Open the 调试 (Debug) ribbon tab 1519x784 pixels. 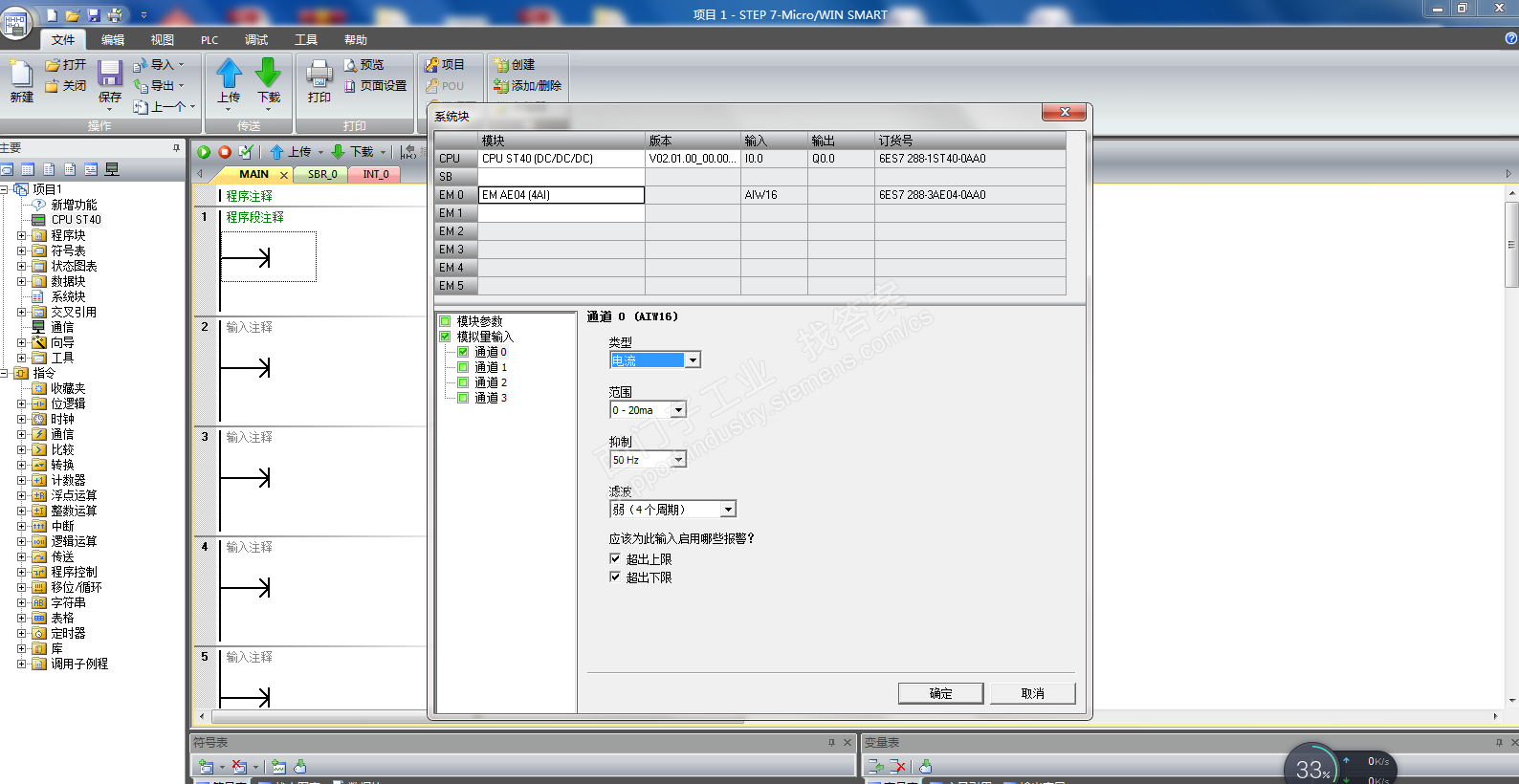[256, 40]
